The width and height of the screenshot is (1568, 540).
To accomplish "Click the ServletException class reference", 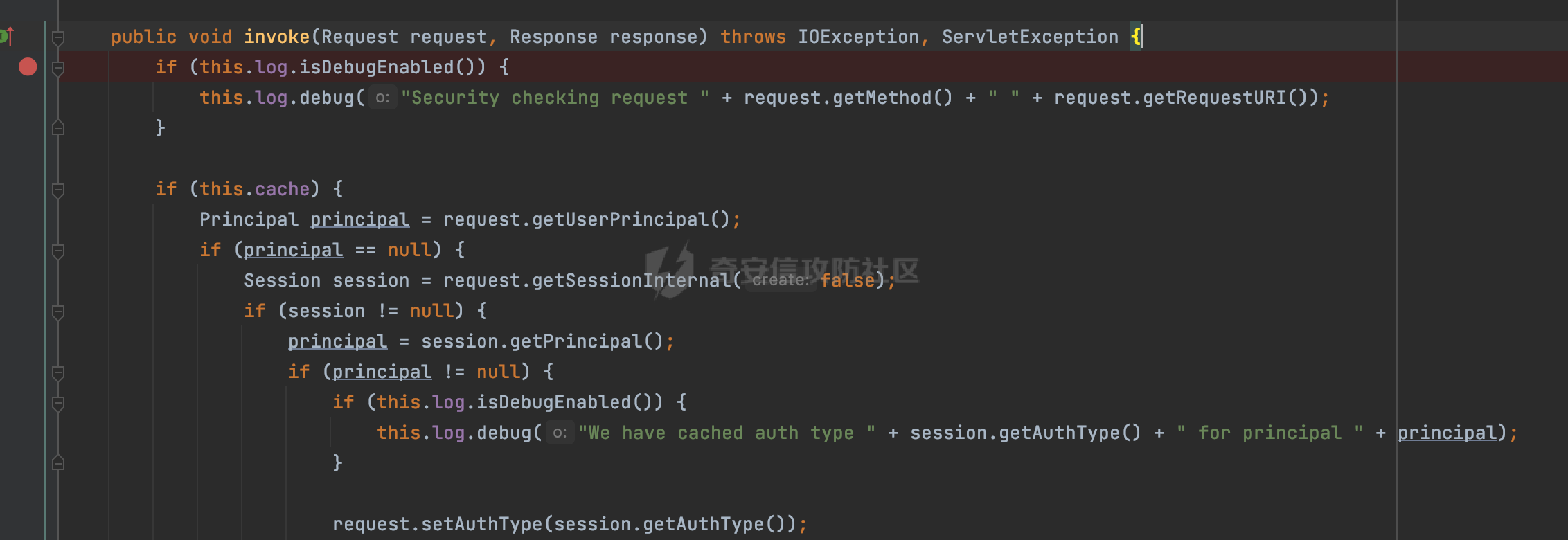I will point(1030,37).
